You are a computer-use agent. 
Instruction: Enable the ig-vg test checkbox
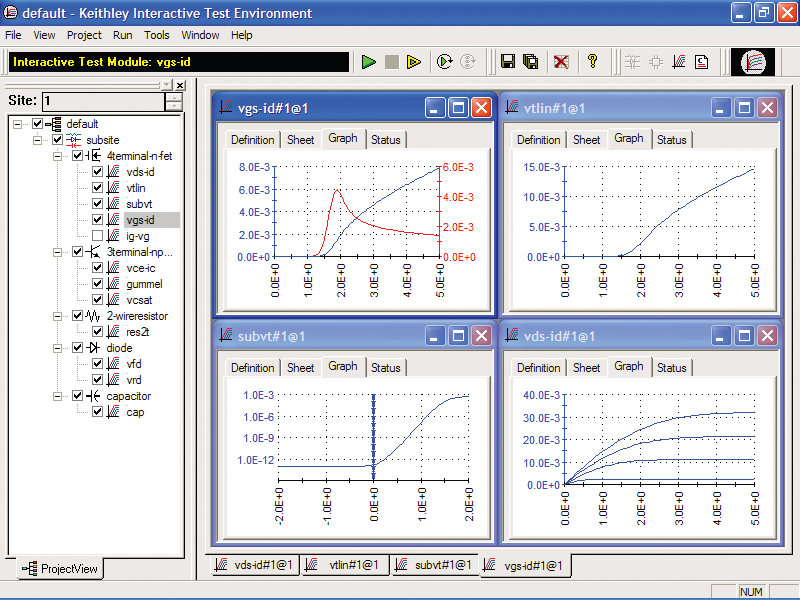[x=97, y=236]
